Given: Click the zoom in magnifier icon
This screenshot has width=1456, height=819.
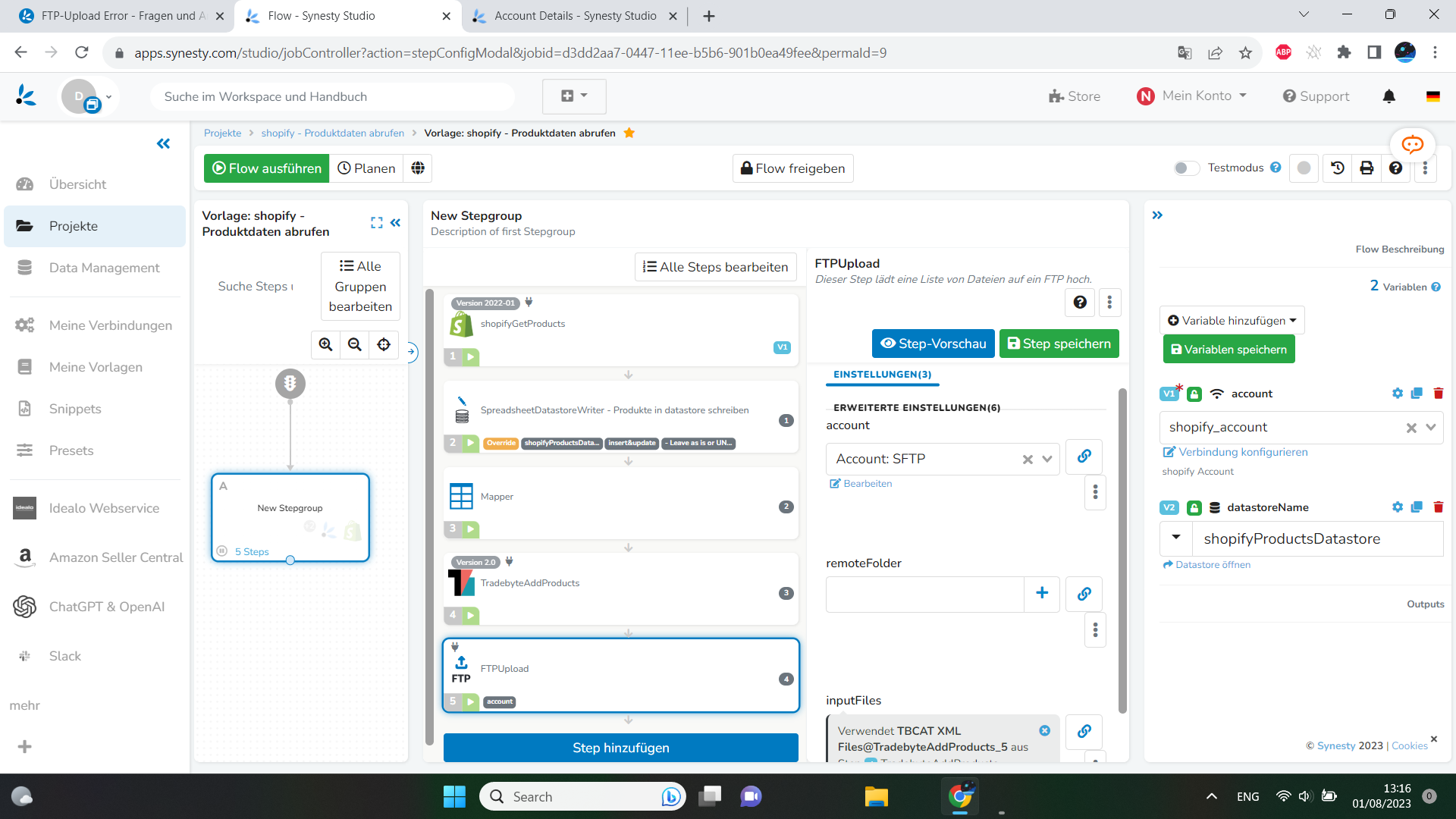Looking at the screenshot, I should (325, 344).
